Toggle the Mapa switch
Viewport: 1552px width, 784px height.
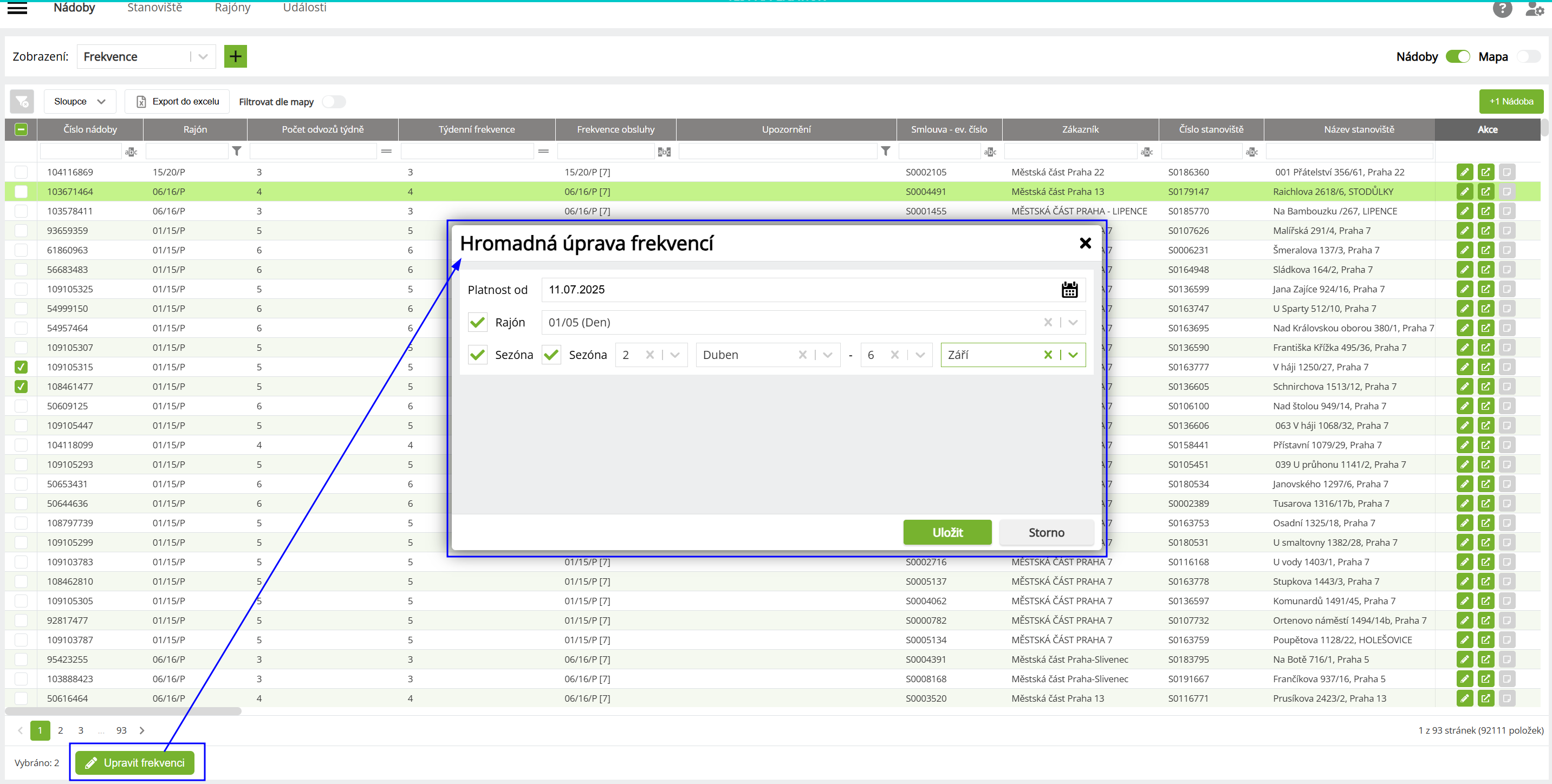(1528, 57)
